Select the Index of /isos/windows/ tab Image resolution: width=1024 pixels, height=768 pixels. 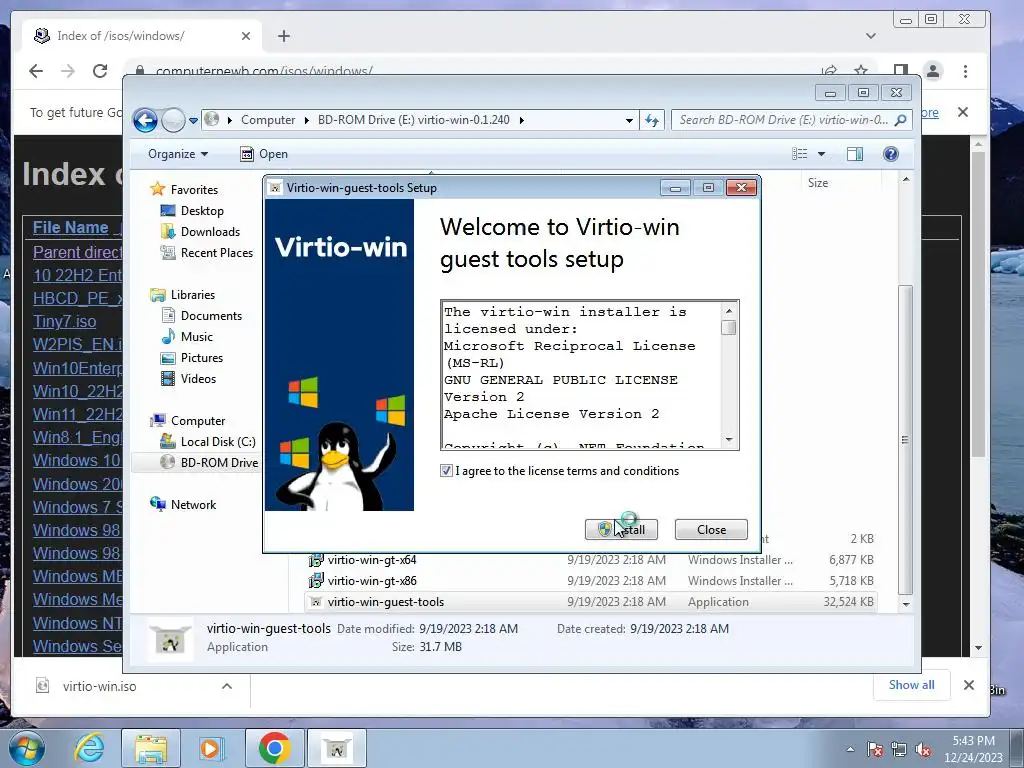click(x=140, y=36)
